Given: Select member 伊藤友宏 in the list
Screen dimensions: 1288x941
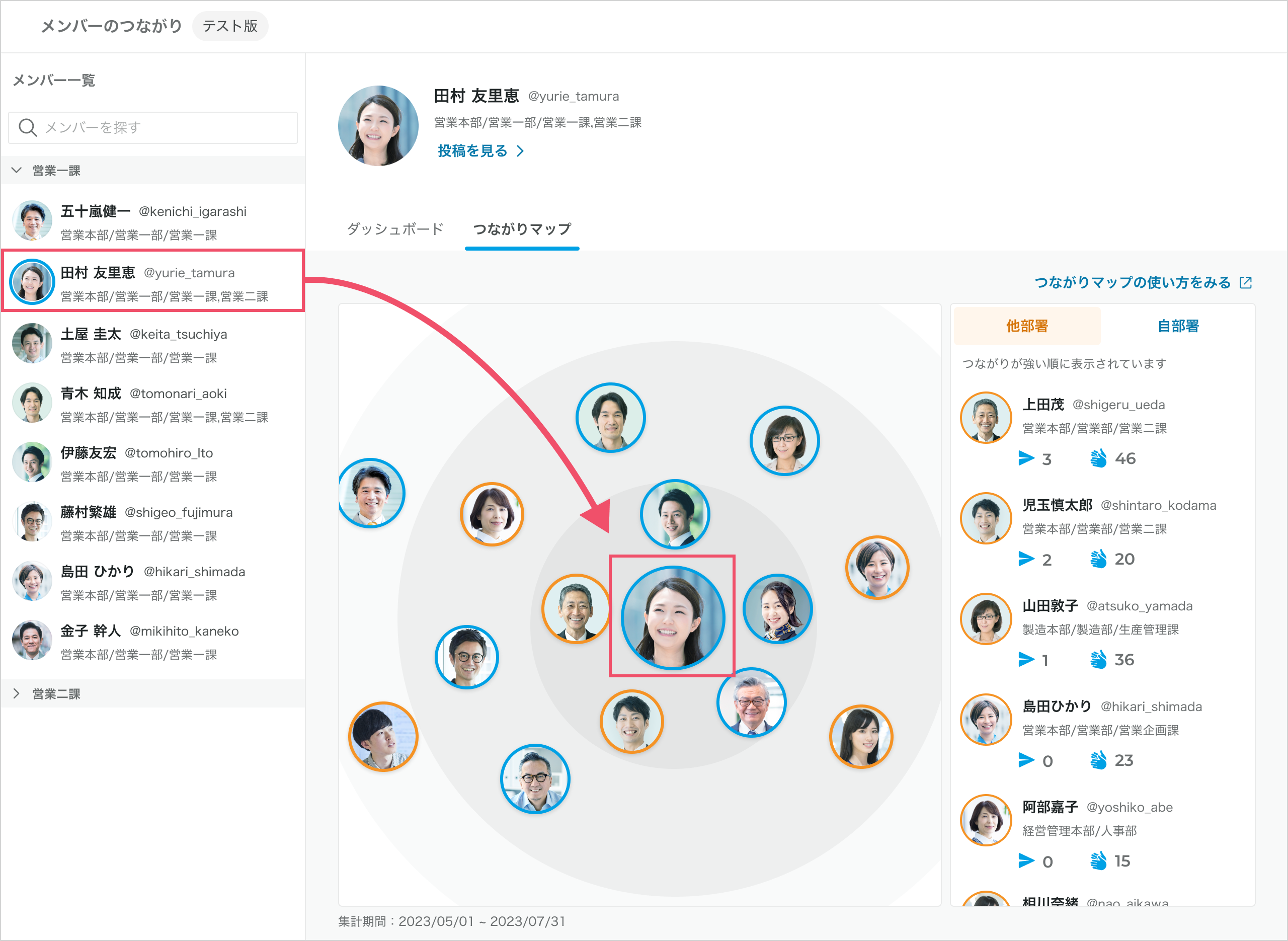Looking at the screenshot, I should [152, 462].
